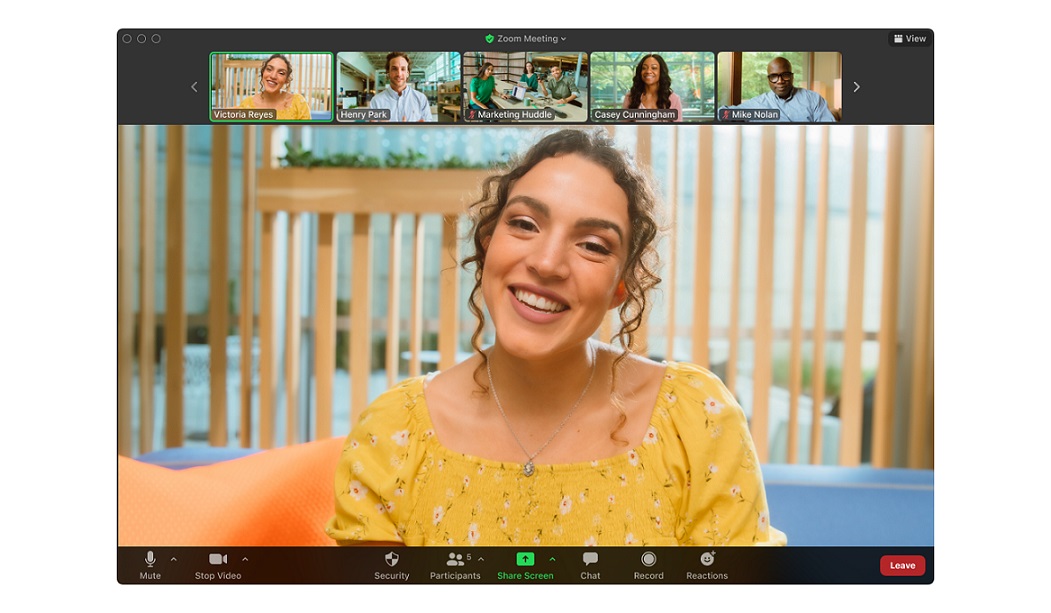Screen dimensions: 1051x613
Task: Mute the microphone
Action: [x=150, y=565]
